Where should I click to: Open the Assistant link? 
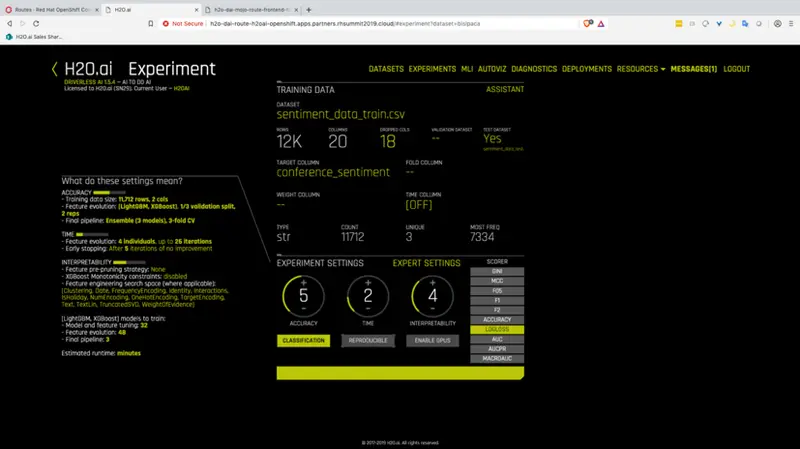coord(505,89)
